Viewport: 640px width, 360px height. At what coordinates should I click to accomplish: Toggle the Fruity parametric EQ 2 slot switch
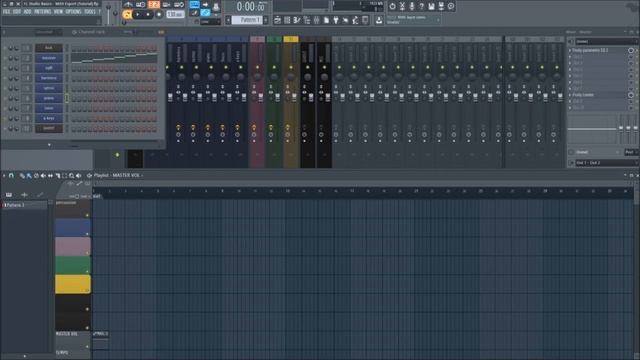(x=631, y=51)
